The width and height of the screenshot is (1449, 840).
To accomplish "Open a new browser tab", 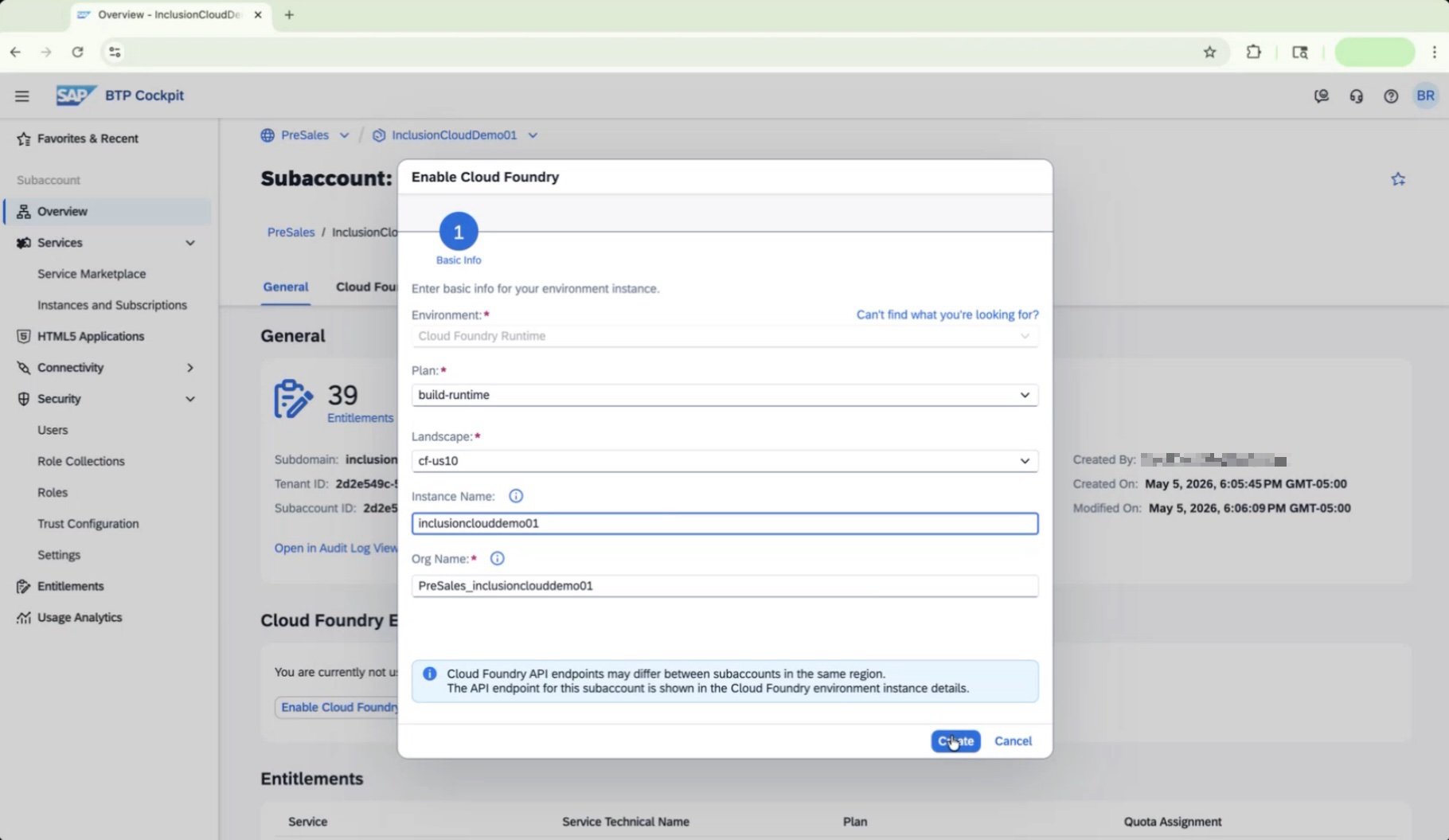I will [x=289, y=14].
